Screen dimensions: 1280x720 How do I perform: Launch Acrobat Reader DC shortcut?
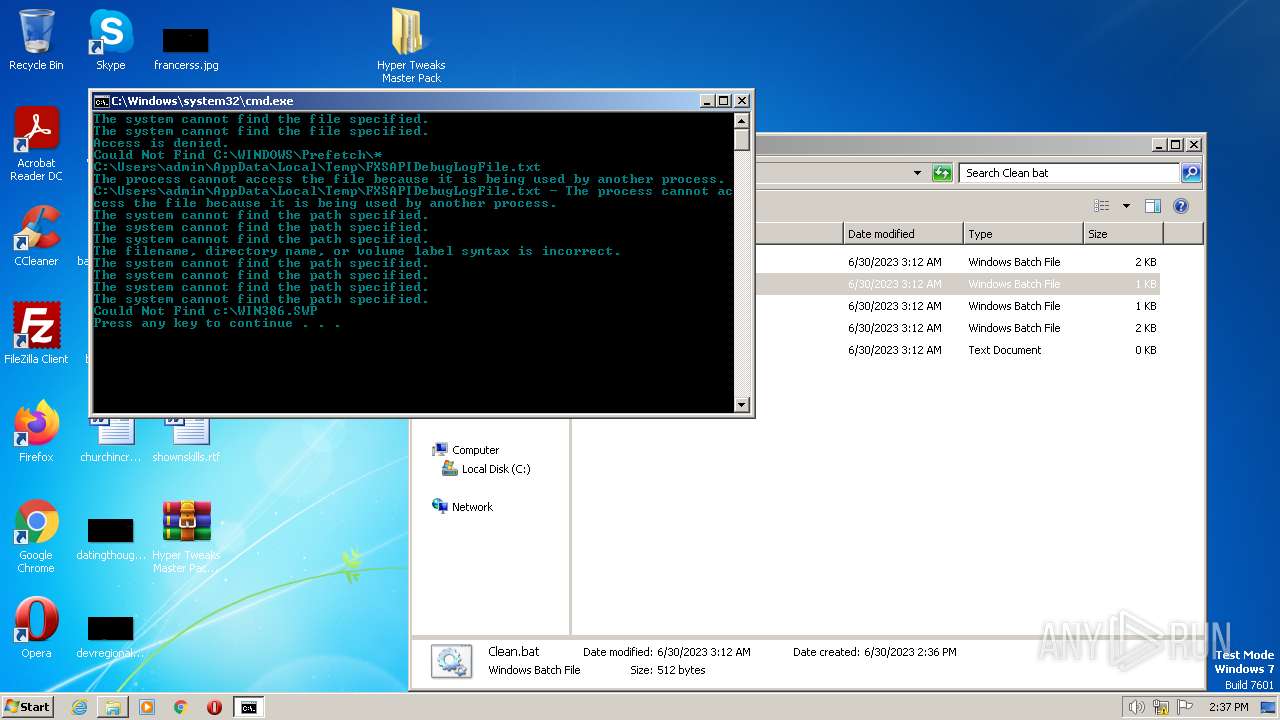click(36, 144)
